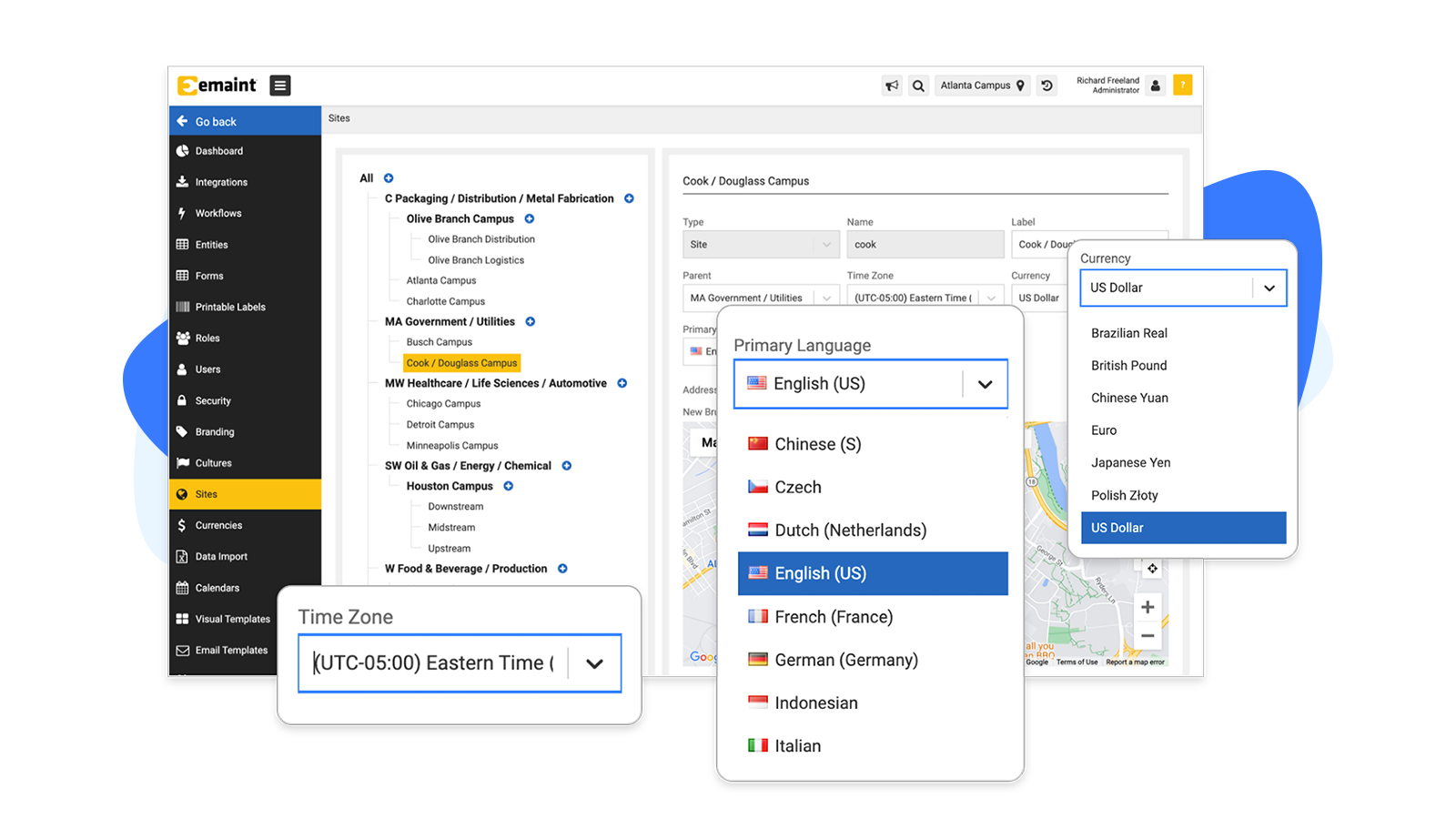The image size is (1456, 819).
Task: Add a child under Olive Branch Campus
Action: pos(530,219)
